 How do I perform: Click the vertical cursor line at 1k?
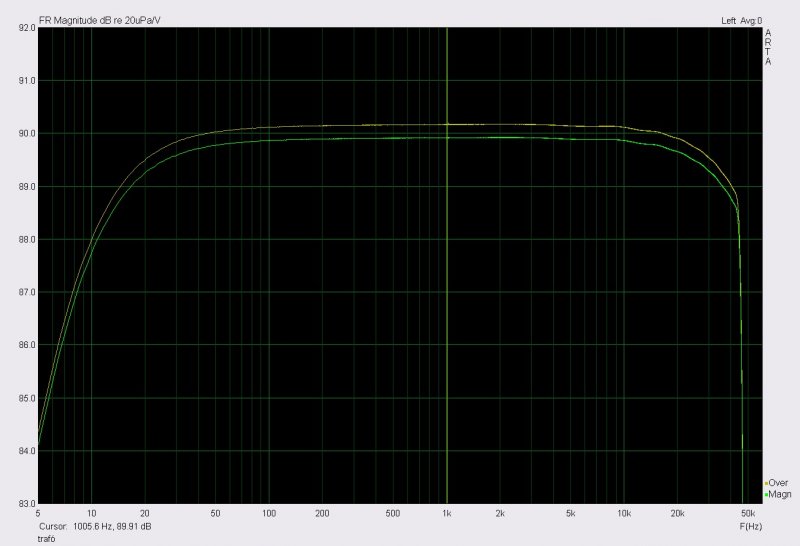tap(447, 265)
